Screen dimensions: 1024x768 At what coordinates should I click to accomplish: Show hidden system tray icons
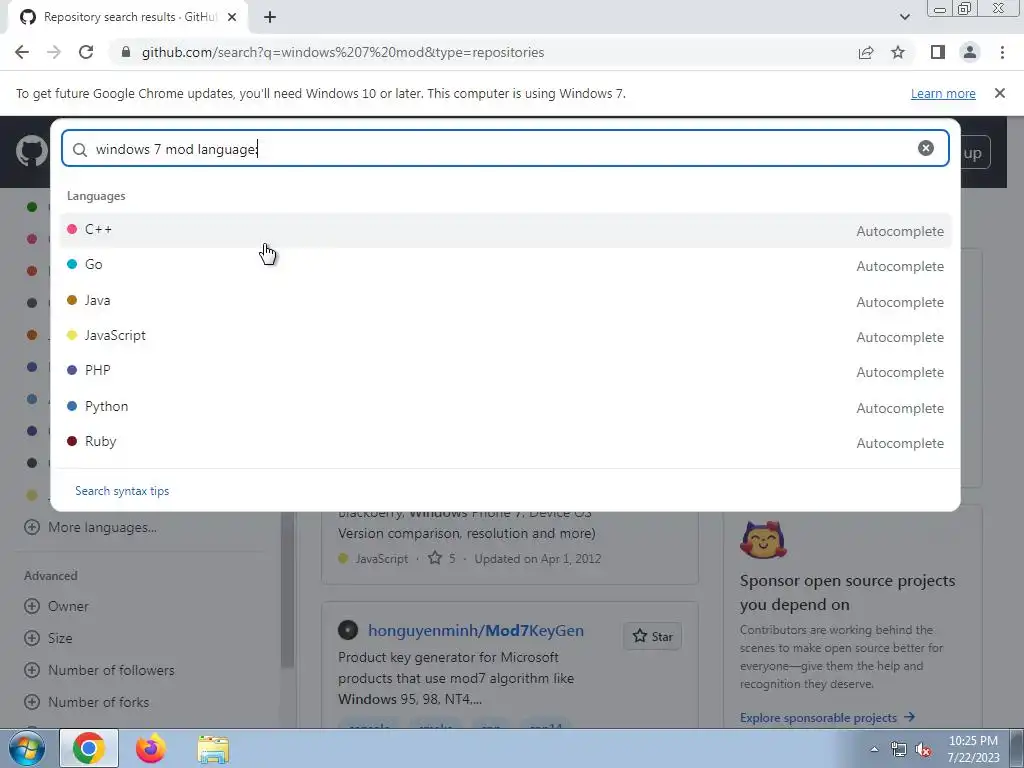(874, 749)
